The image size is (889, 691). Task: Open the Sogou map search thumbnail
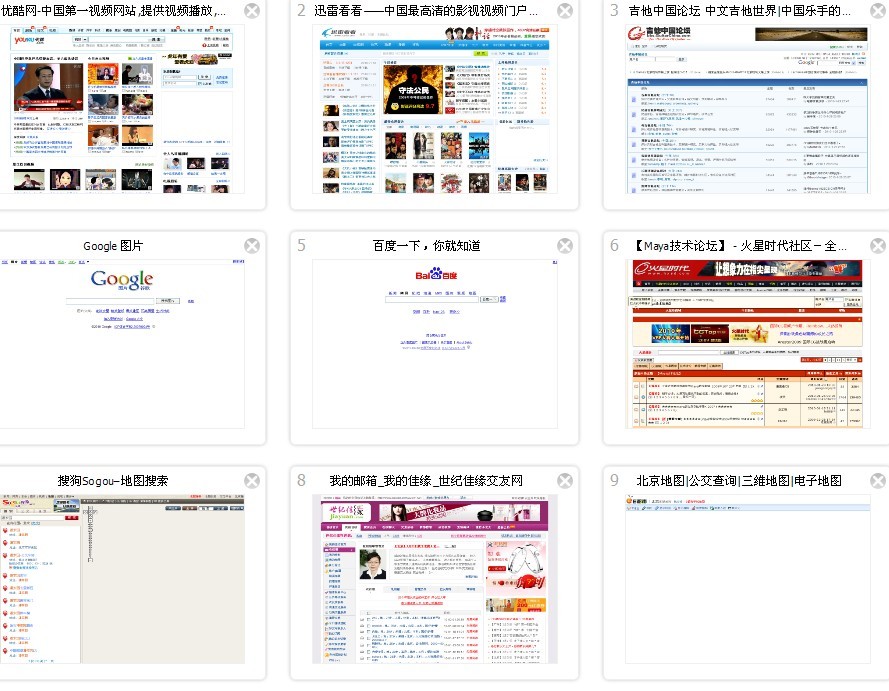pos(122,579)
